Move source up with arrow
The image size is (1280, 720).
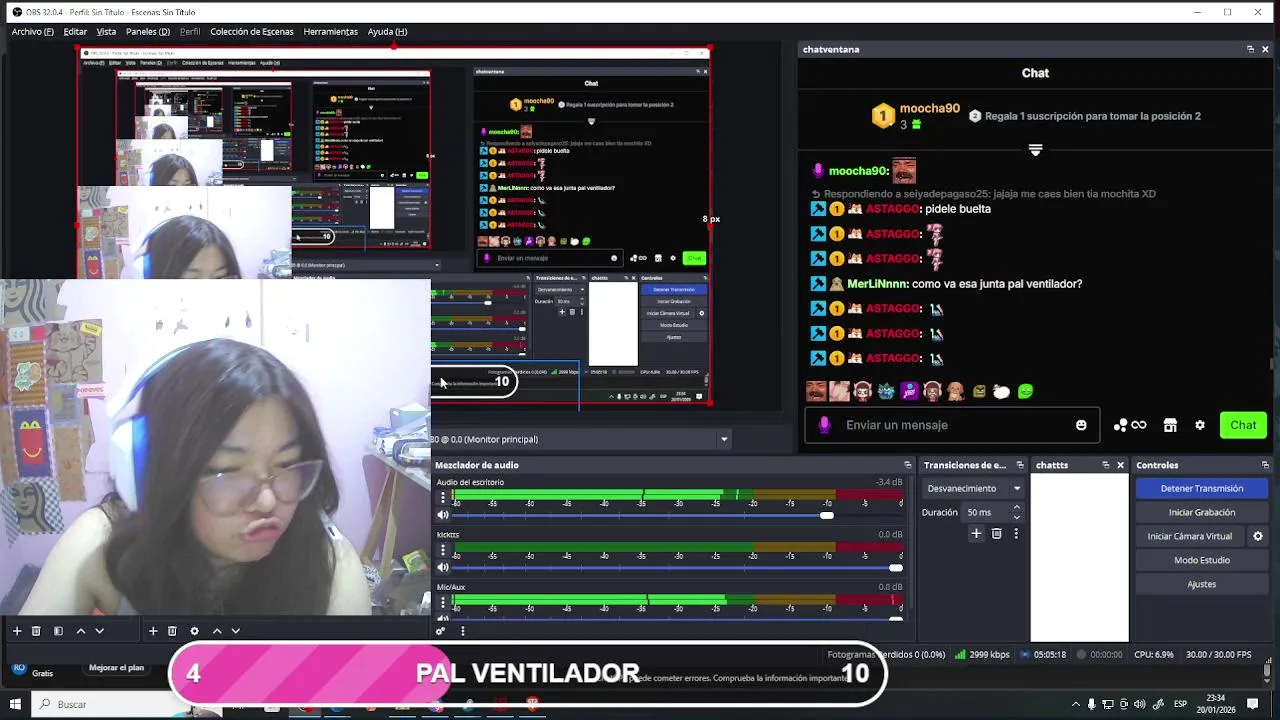tap(217, 631)
